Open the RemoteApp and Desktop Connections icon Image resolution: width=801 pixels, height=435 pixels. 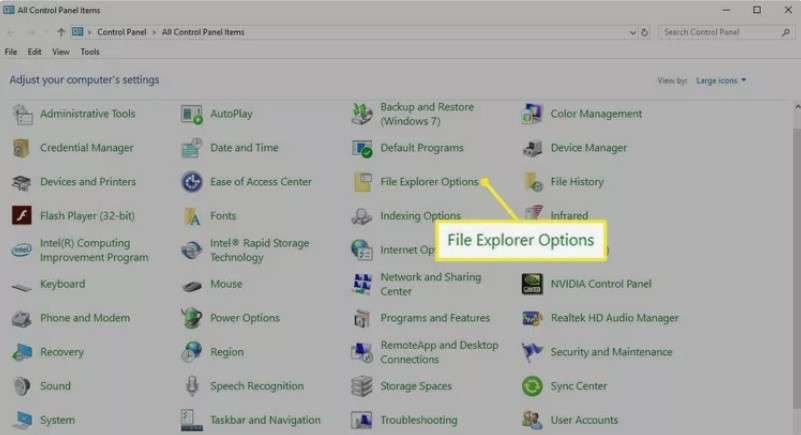pos(362,352)
